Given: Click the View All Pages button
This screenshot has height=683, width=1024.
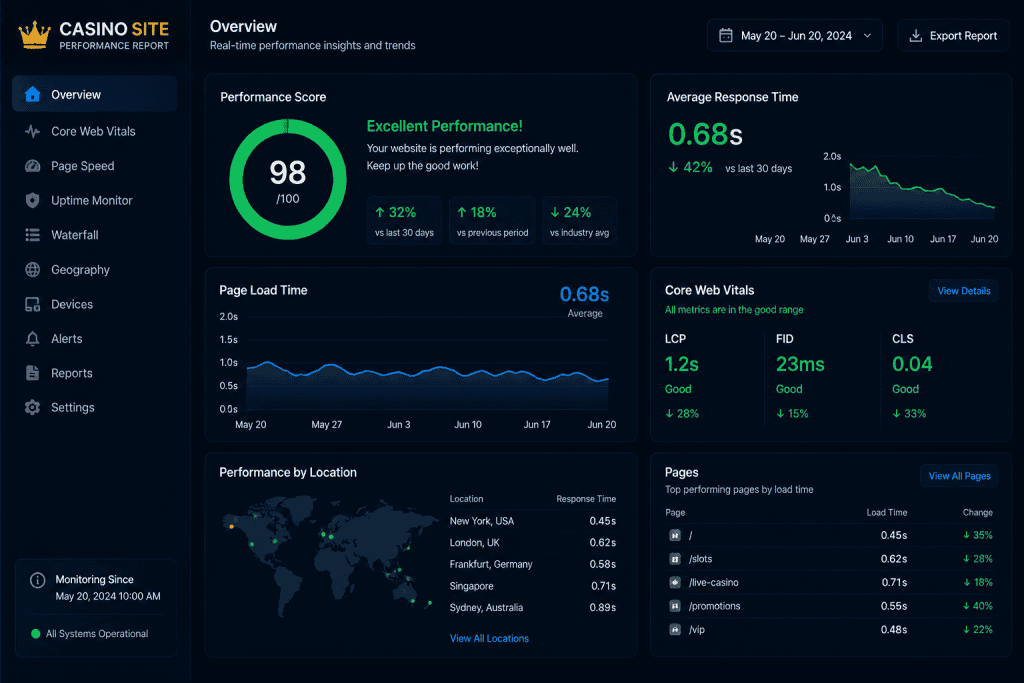Looking at the screenshot, I should click(x=959, y=476).
